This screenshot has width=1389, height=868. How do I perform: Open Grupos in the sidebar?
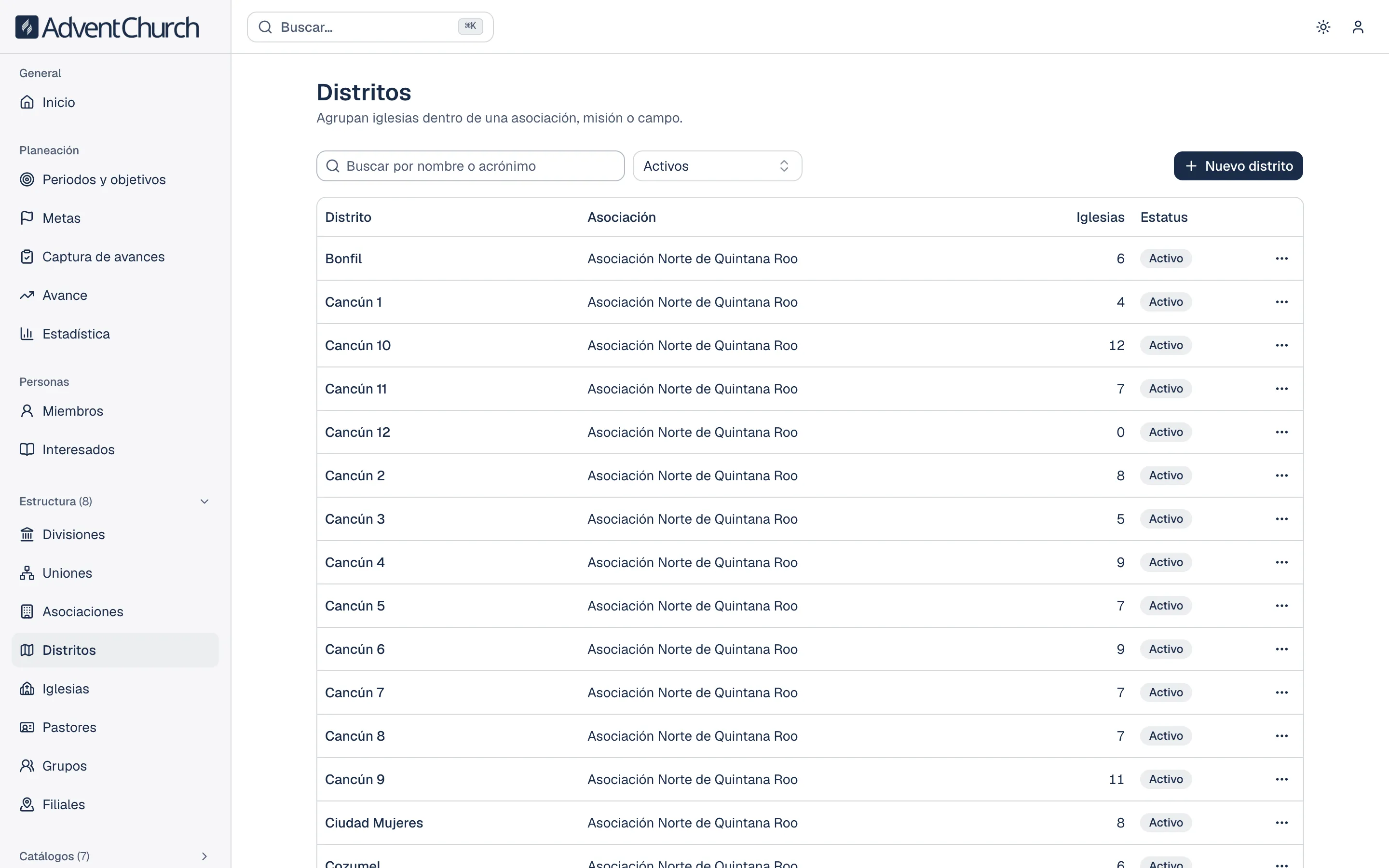tap(115, 766)
